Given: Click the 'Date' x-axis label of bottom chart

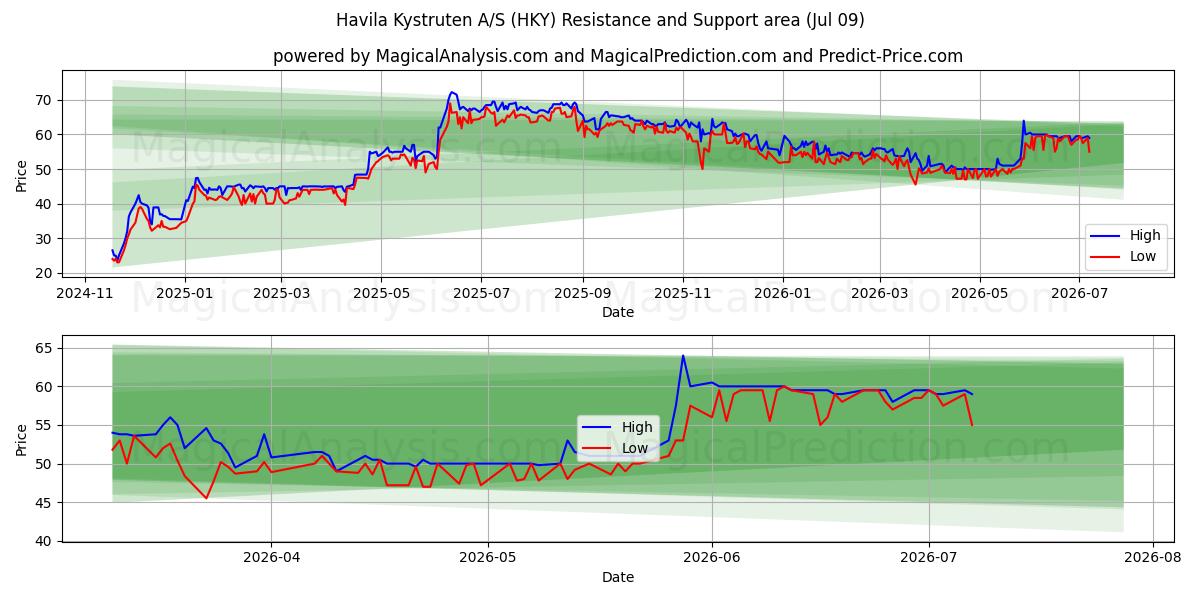Looking at the screenshot, I should 617,577.
